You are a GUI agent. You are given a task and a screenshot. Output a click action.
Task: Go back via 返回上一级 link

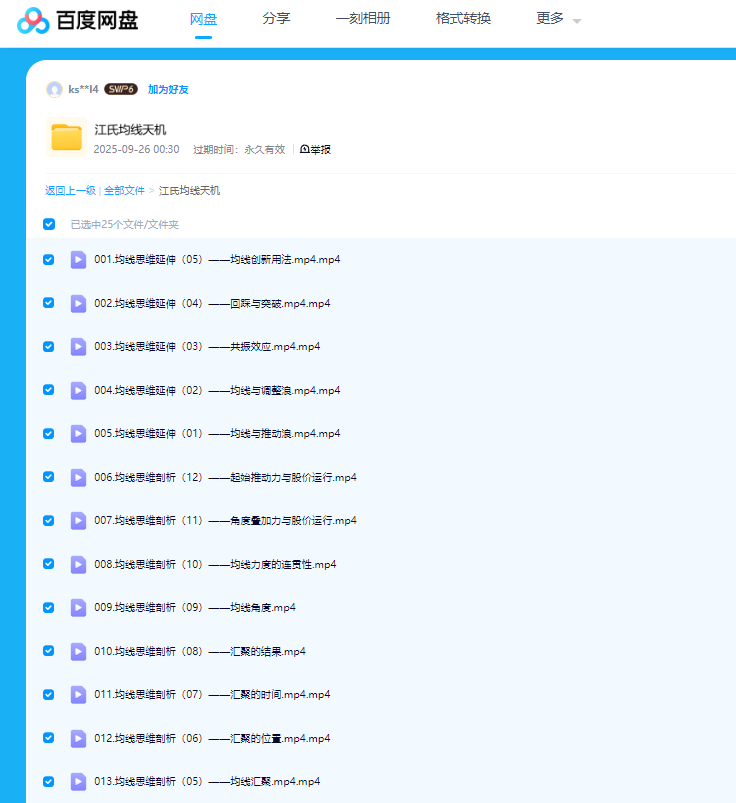(x=70, y=190)
